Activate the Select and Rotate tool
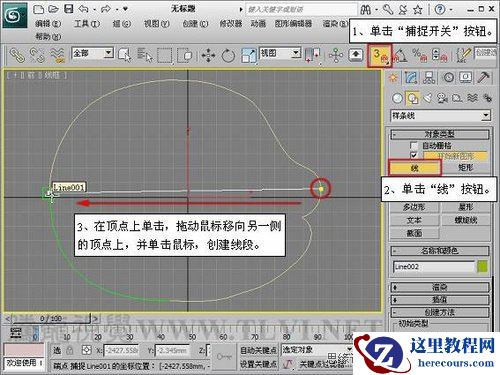The width and height of the screenshot is (500, 375). pos(228,55)
